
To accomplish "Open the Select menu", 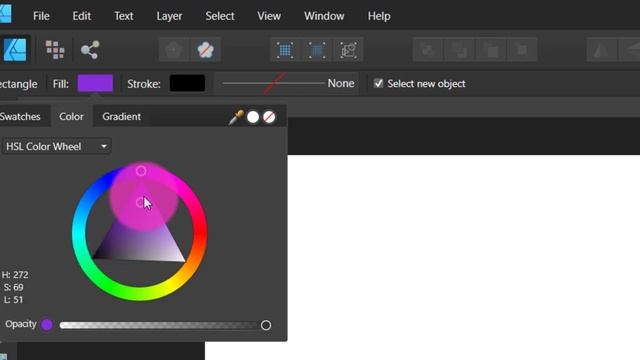I will point(220,16).
